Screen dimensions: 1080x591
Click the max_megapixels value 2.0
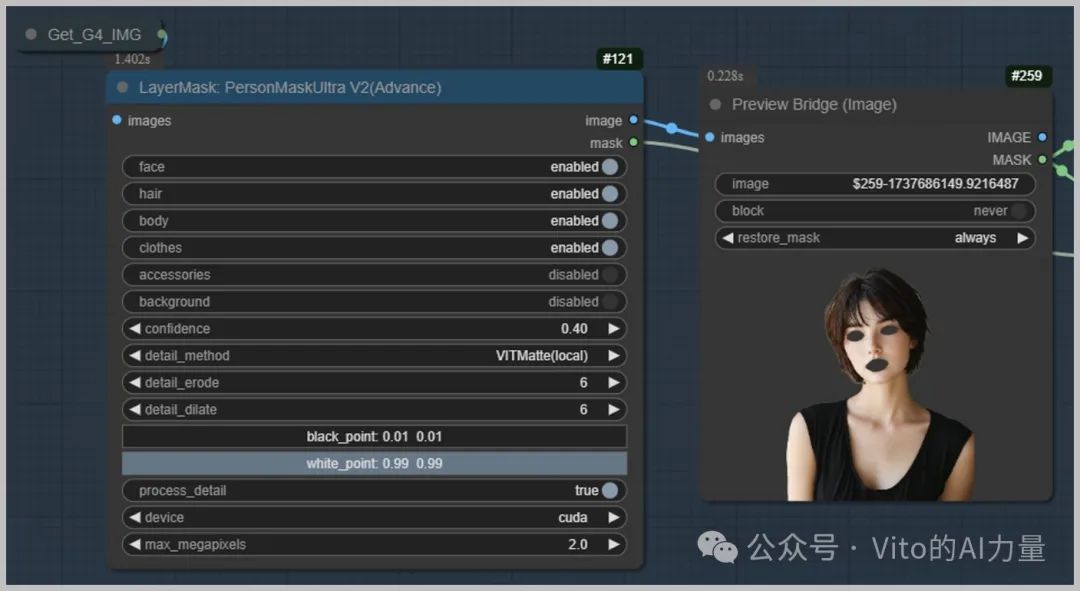click(578, 544)
